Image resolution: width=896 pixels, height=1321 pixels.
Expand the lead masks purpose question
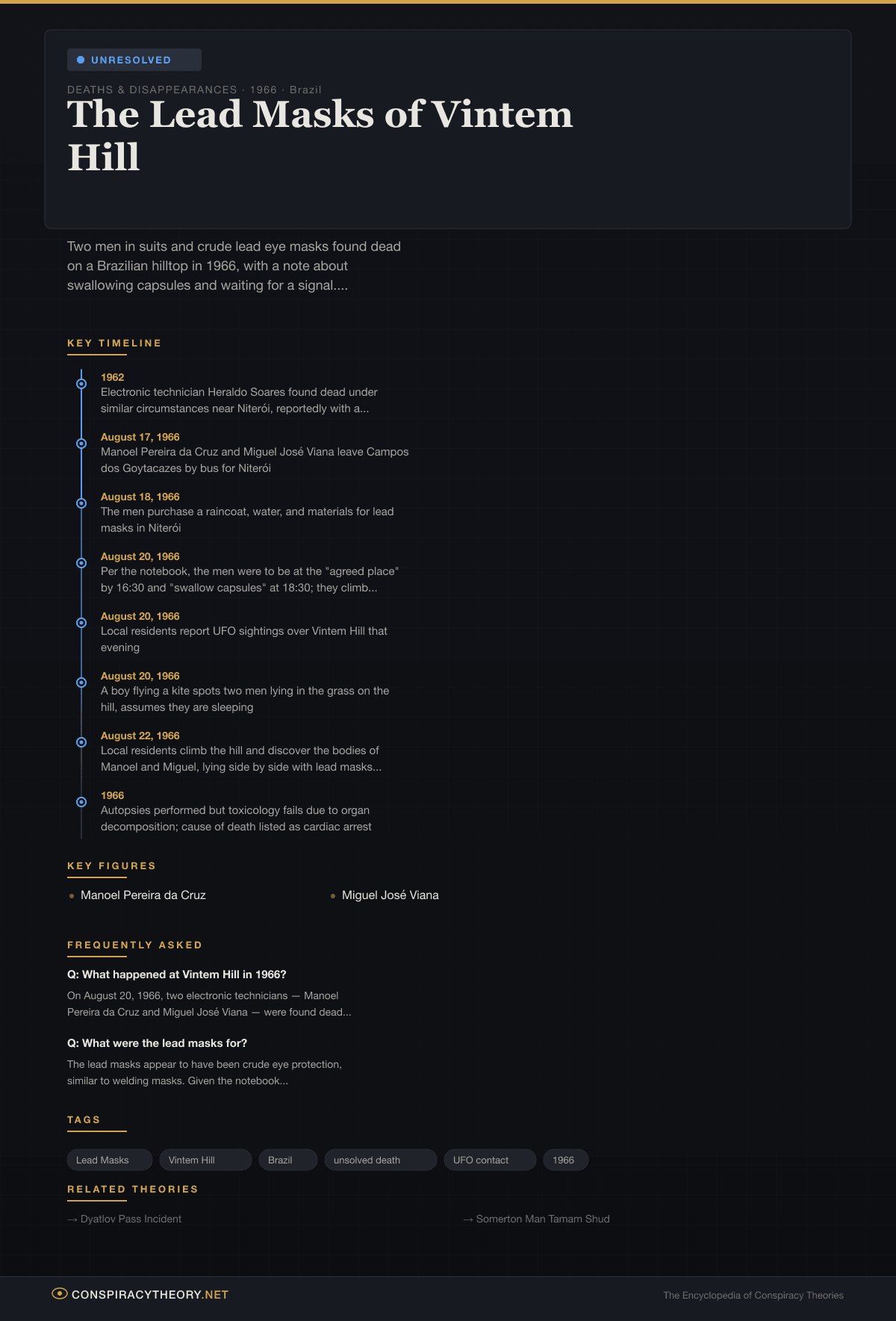[x=157, y=1043]
